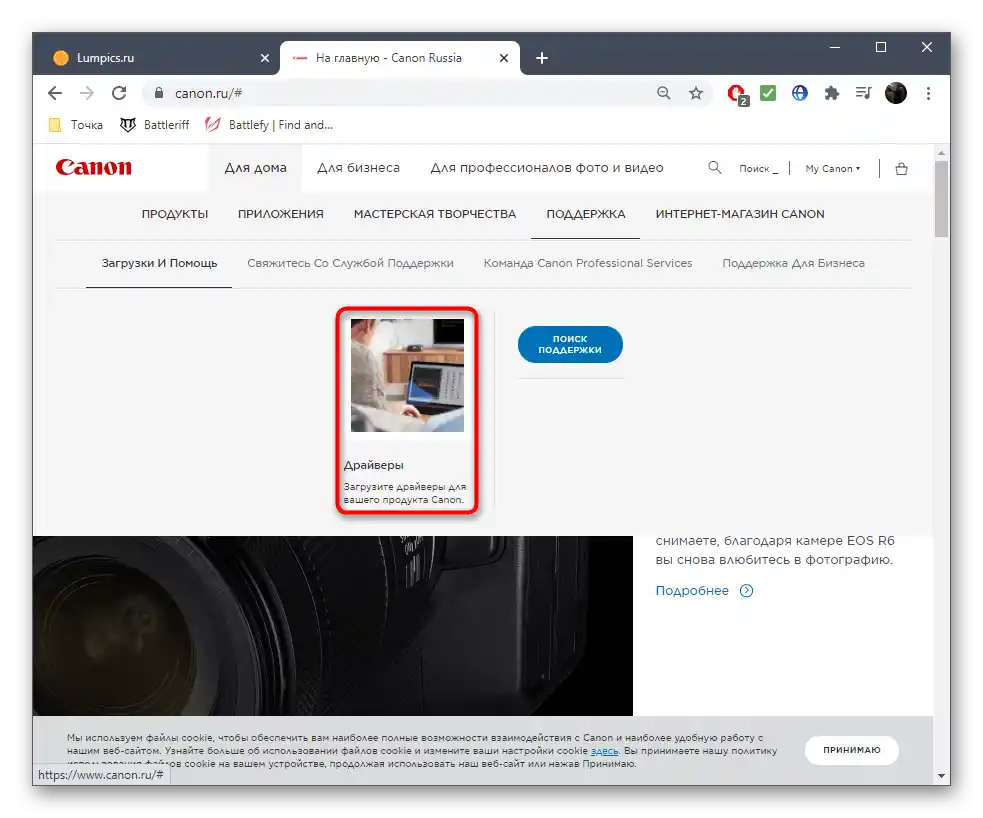
Task: Open Для профессионалов фото и видео
Action: pyautogui.click(x=547, y=168)
